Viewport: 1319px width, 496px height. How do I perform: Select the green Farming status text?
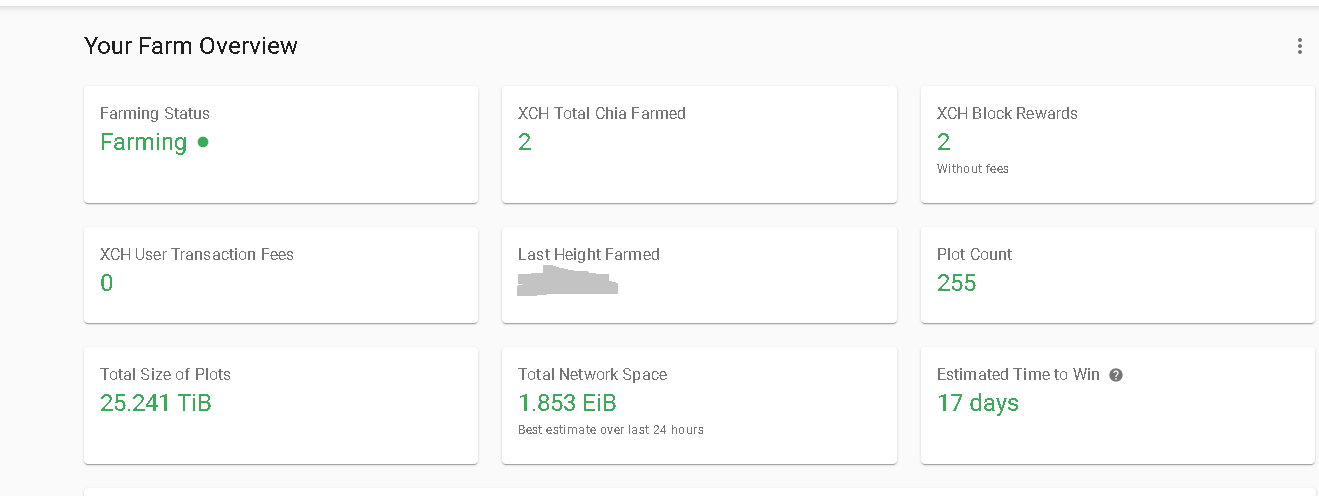point(143,142)
